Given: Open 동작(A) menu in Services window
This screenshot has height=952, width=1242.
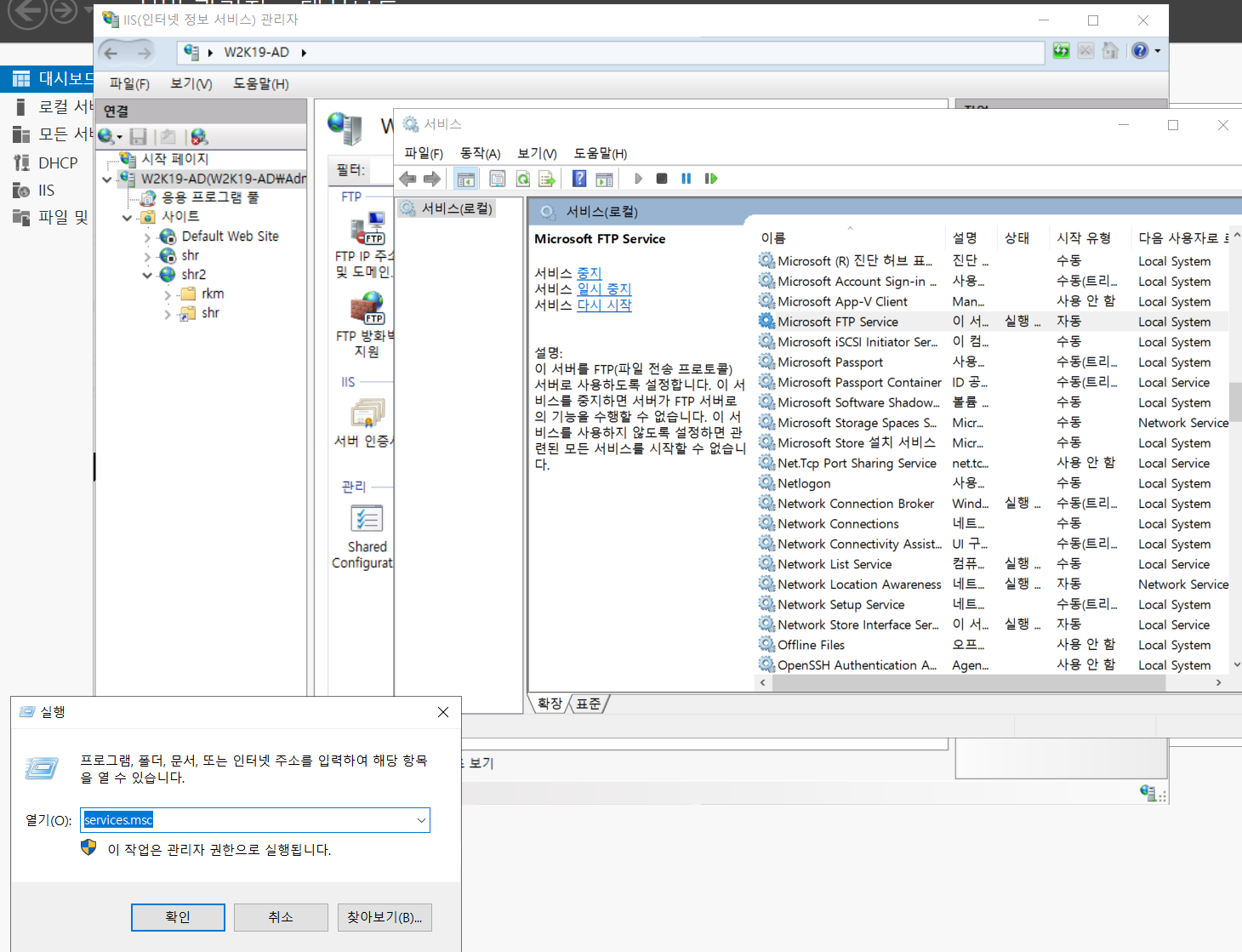Looking at the screenshot, I should pos(481,153).
